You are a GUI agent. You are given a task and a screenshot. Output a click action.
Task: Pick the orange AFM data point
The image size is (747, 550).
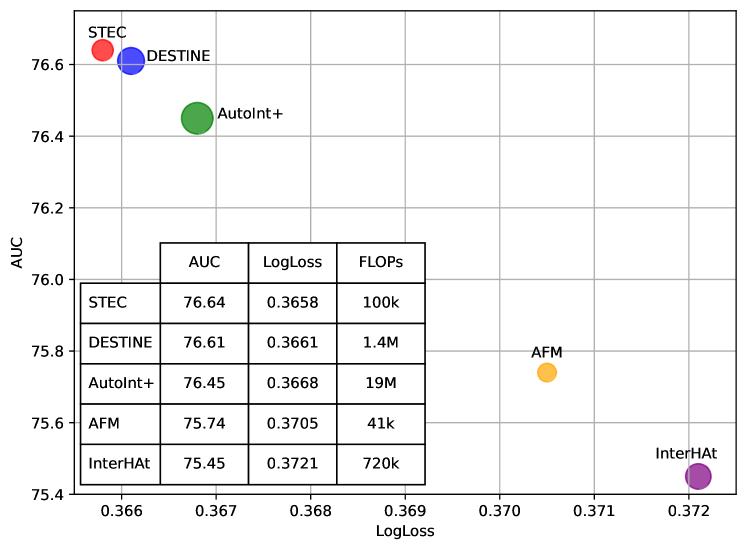(x=547, y=372)
